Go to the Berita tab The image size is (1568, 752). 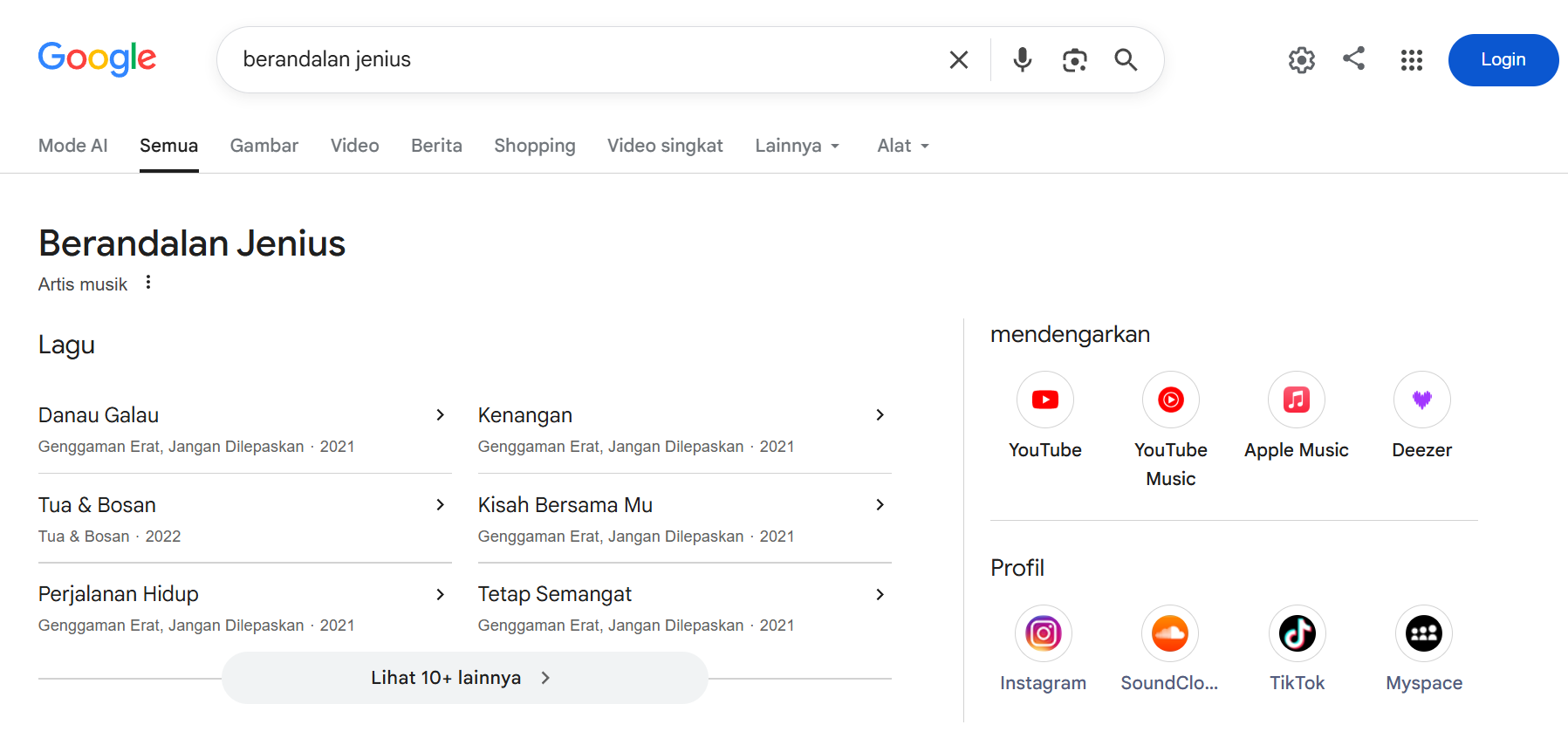click(x=437, y=146)
